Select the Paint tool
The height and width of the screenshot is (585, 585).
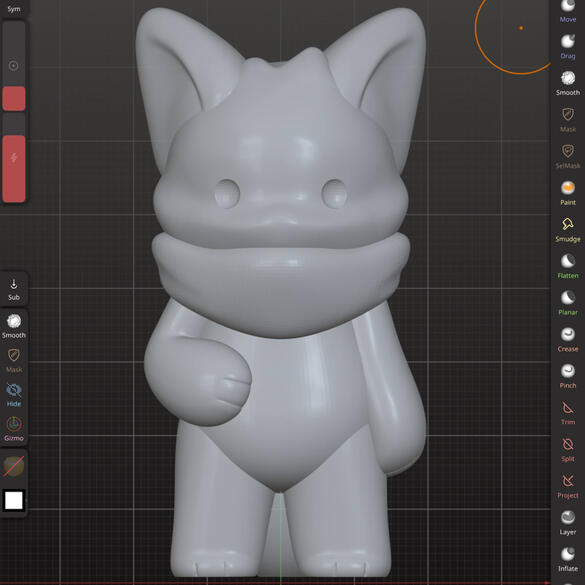click(567, 193)
